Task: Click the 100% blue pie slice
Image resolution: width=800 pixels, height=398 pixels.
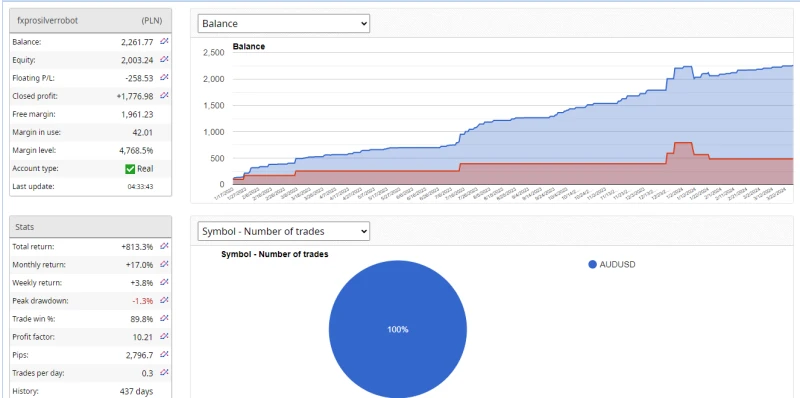Action: click(397, 329)
